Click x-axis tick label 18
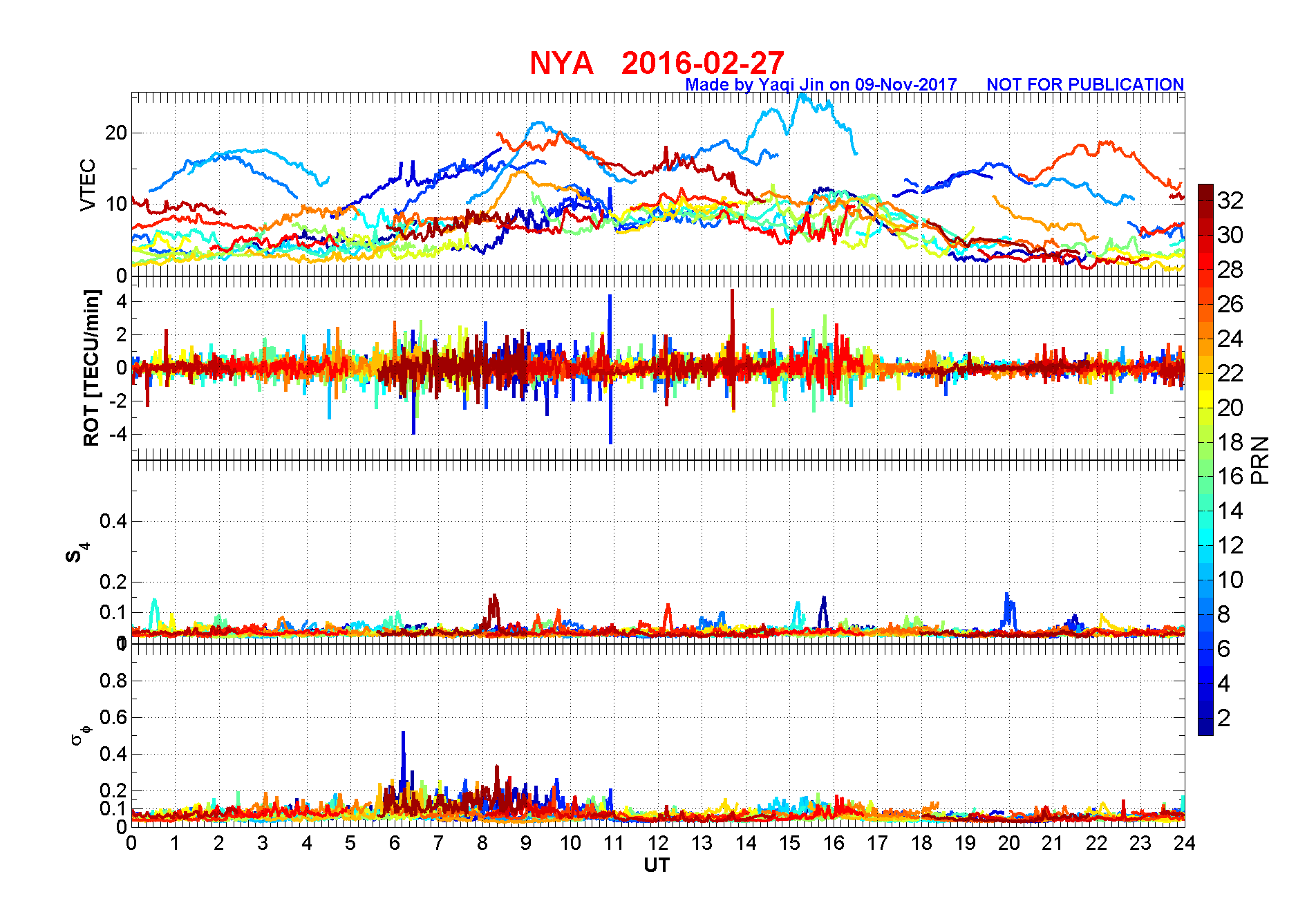Screen dimensions: 1316x919 [921, 843]
